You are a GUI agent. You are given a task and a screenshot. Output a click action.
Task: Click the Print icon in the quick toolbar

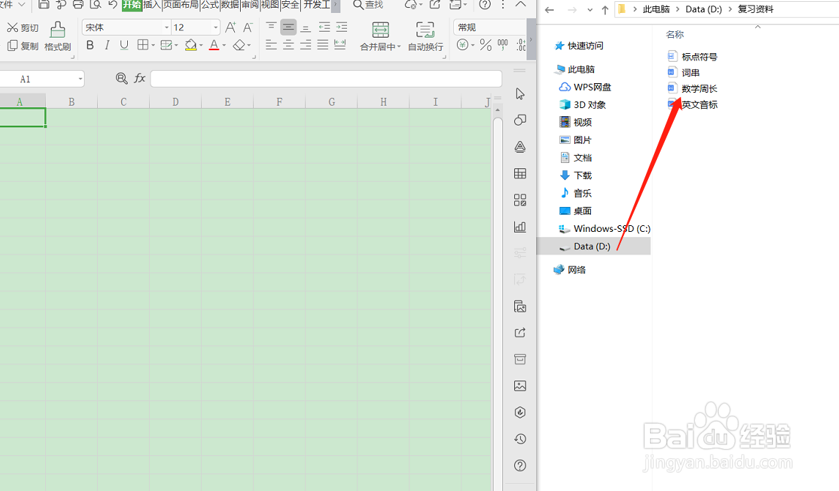[78, 5]
